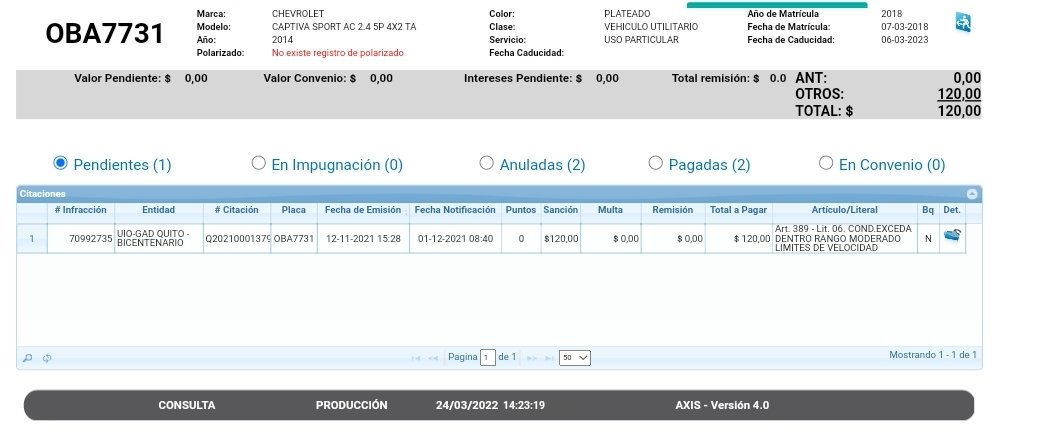
Task: Go to next page of citations
Action: [532, 358]
